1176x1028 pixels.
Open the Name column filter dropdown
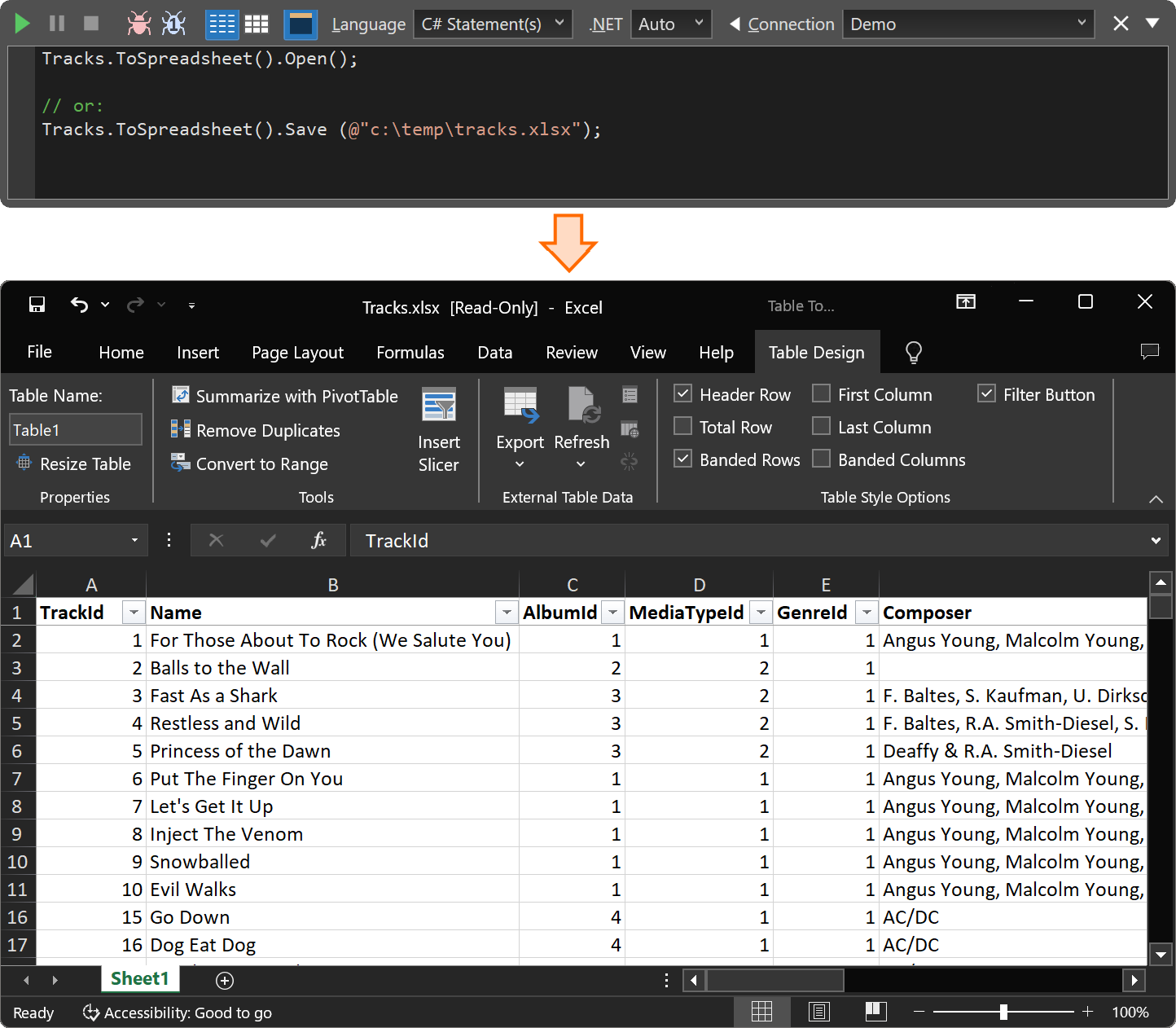[x=507, y=613]
